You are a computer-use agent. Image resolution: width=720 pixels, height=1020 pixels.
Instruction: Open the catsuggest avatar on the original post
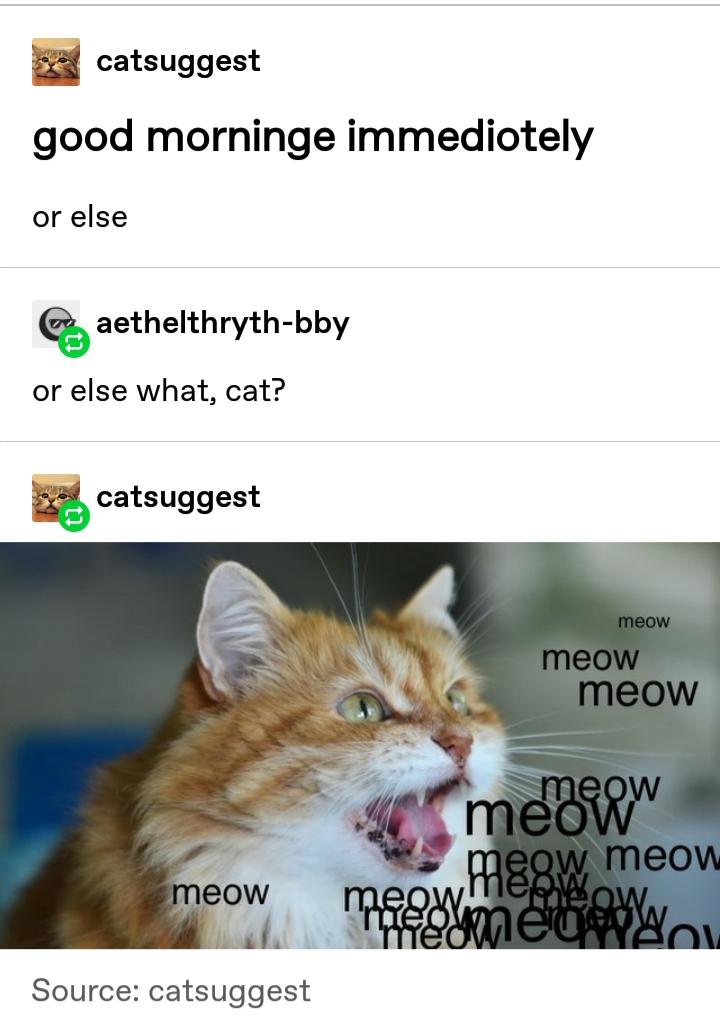pos(56,62)
